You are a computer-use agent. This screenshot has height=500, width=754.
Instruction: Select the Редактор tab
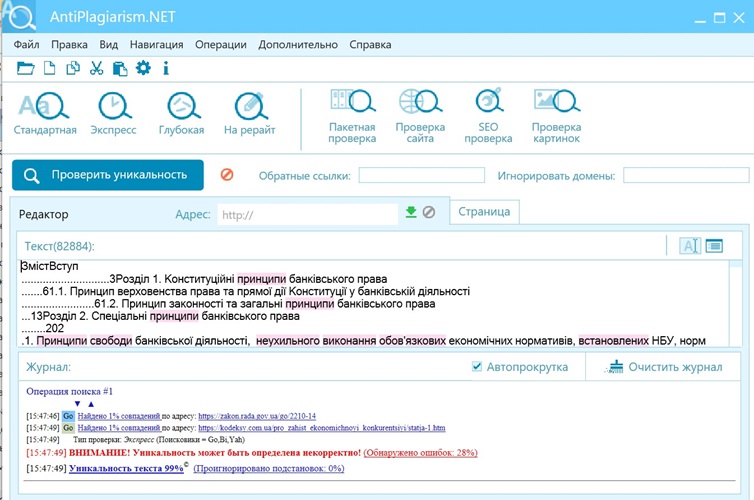(44, 214)
